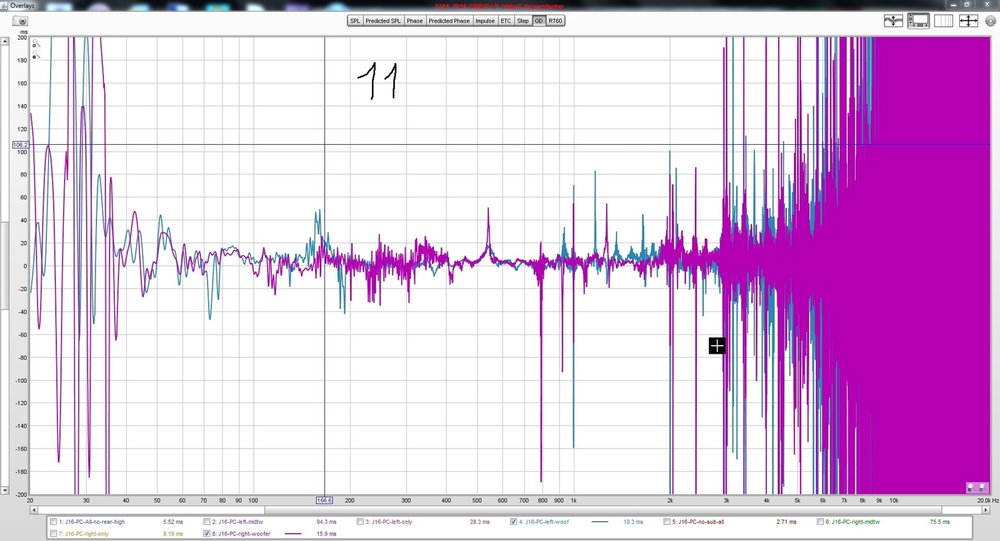Click the upper zoom magnifier on vertical axis

36,45
